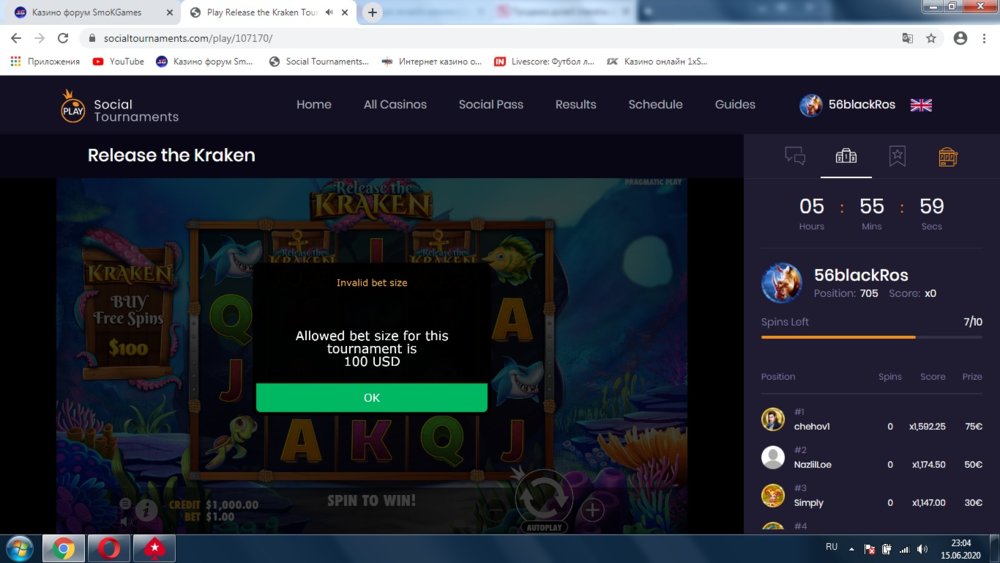Open All Casinos menu
1000x563 pixels.
click(395, 105)
